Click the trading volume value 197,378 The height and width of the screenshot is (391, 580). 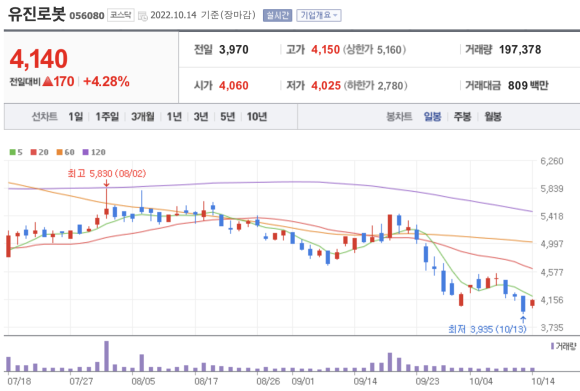click(520, 50)
